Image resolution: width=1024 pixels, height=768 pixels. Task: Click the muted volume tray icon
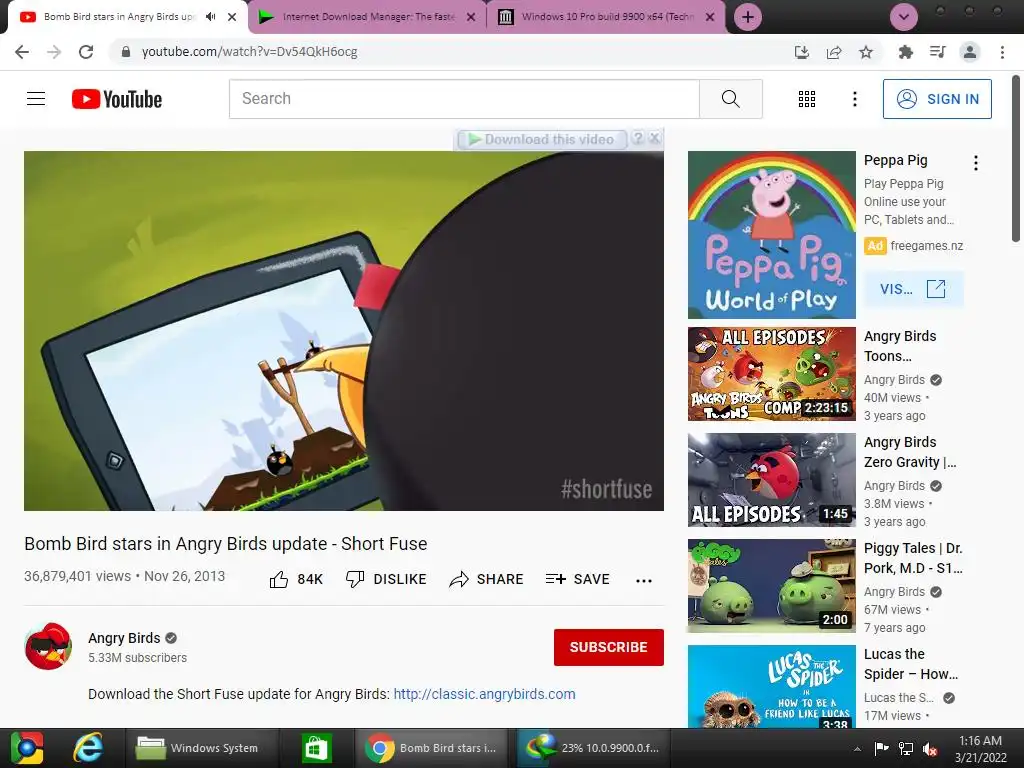pos(930,748)
